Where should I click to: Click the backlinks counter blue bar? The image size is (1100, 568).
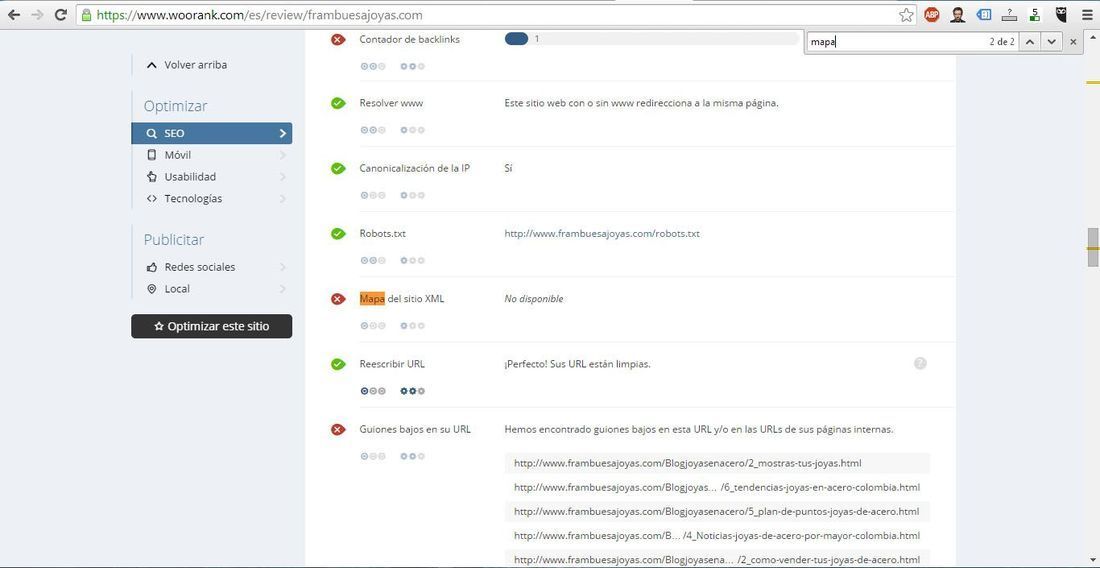(x=516, y=39)
